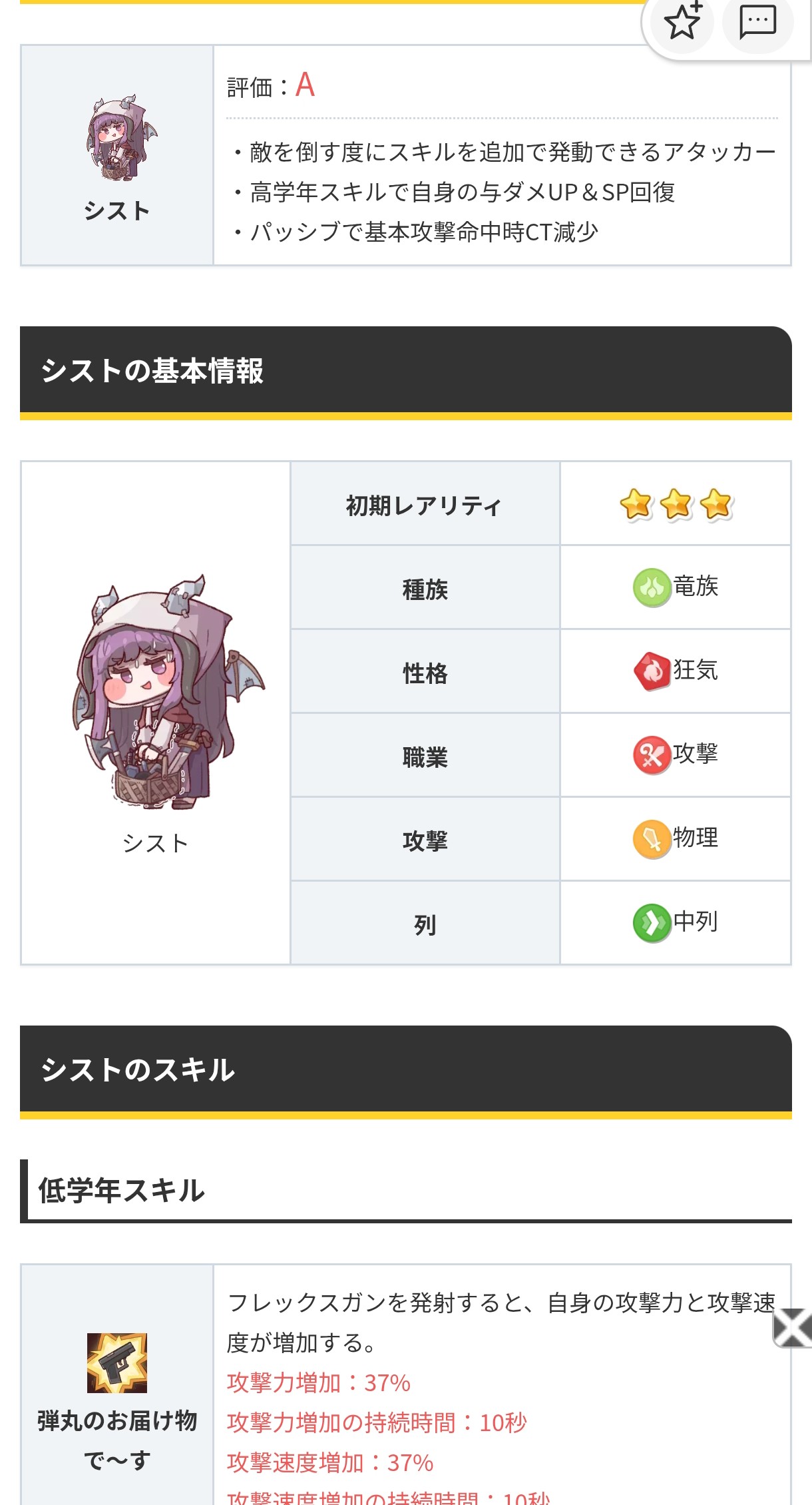
Task: Tap the orange physical attack icon
Action: pyautogui.click(x=651, y=838)
